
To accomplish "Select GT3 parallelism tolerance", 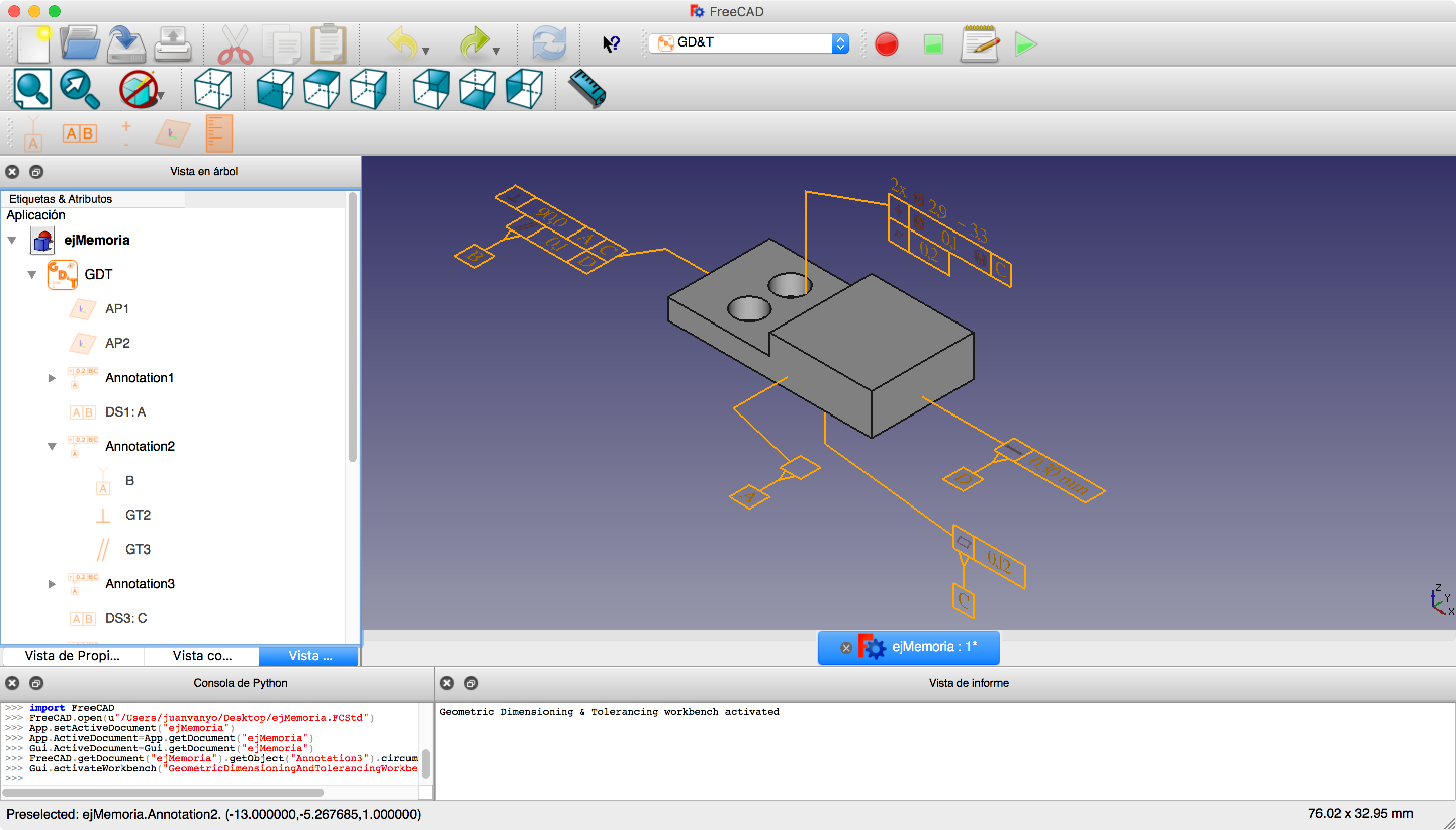I will pos(138,549).
